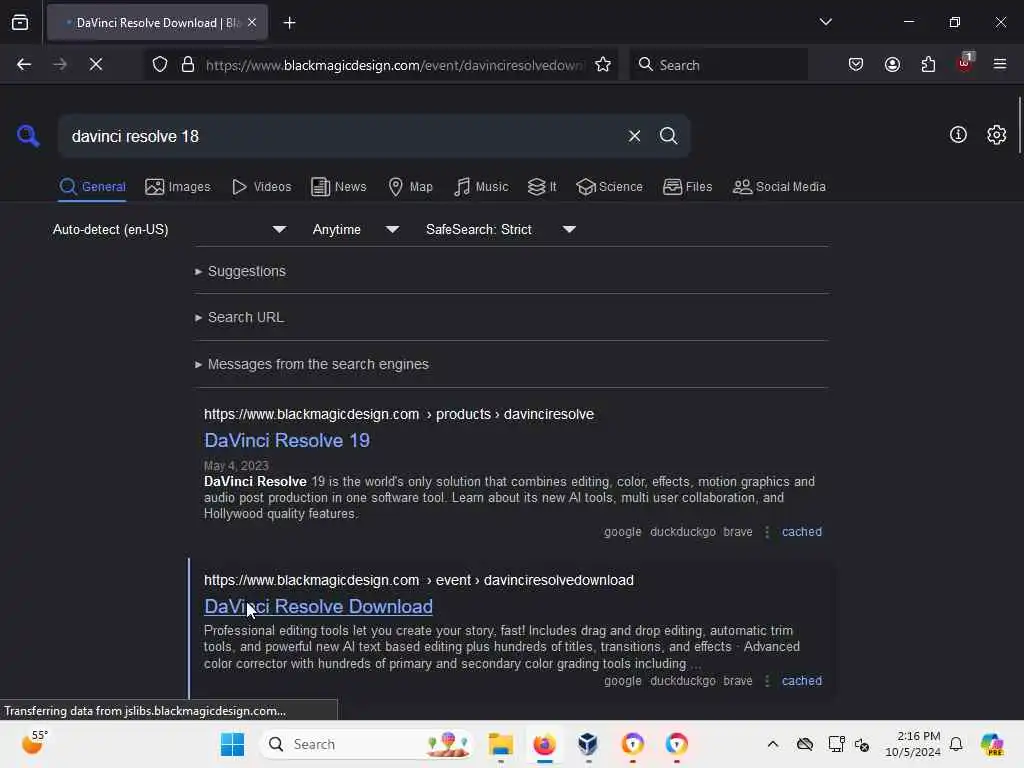Switch to the News tab
The width and height of the screenshot is (1024, 768).
(x=339, y=187)
